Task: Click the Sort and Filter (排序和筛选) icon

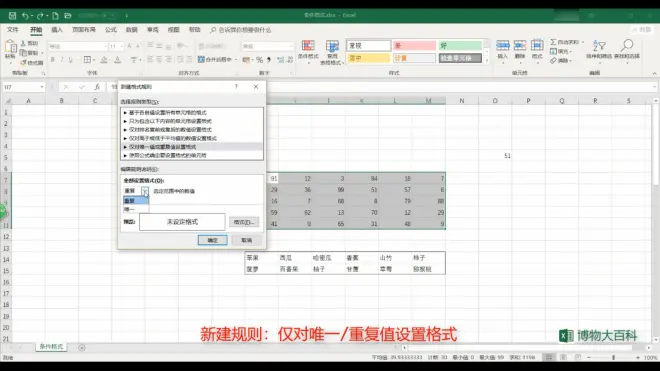Action: pyautogui.click(x=599, y=45)
